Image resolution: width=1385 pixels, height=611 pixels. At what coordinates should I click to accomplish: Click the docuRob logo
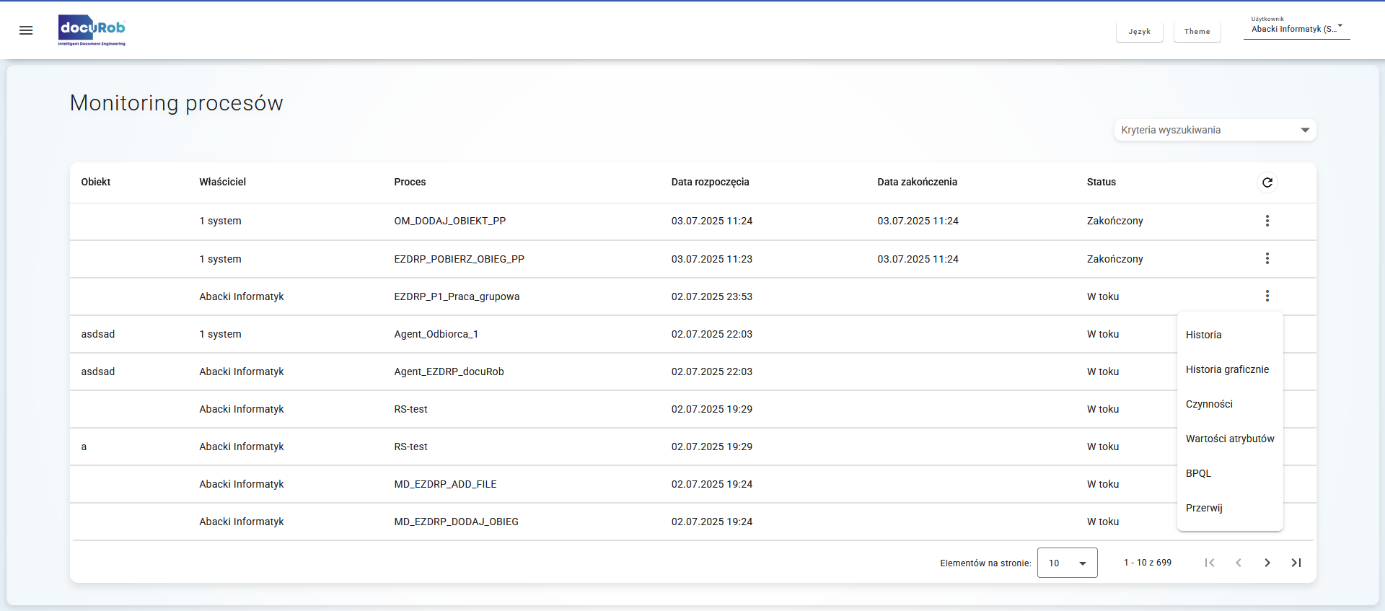pos(92,30)
